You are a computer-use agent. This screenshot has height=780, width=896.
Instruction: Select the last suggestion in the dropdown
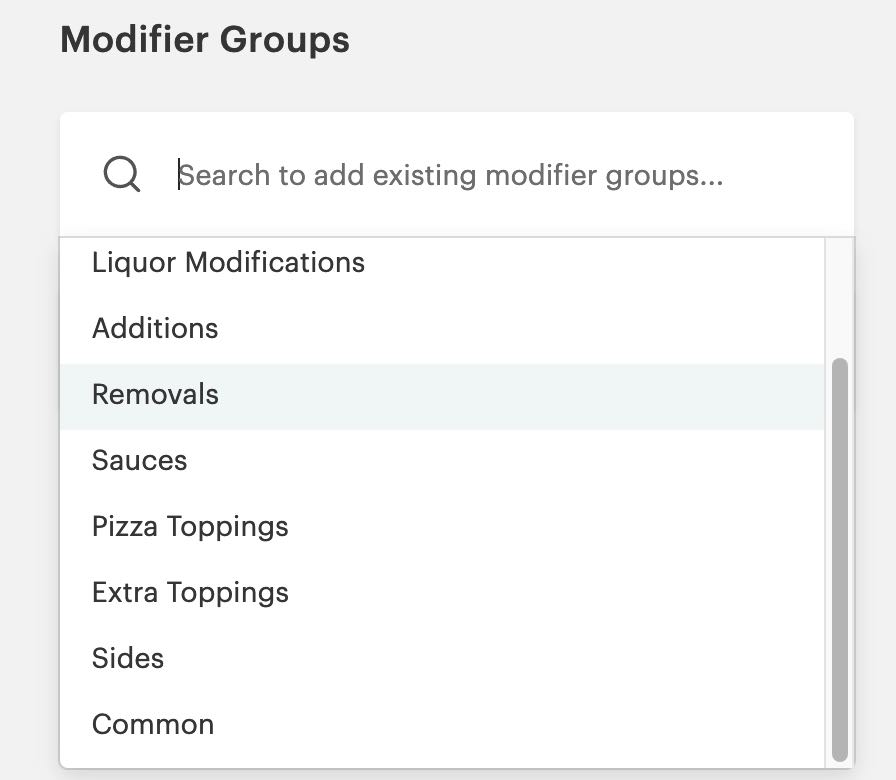click(152, 724)
